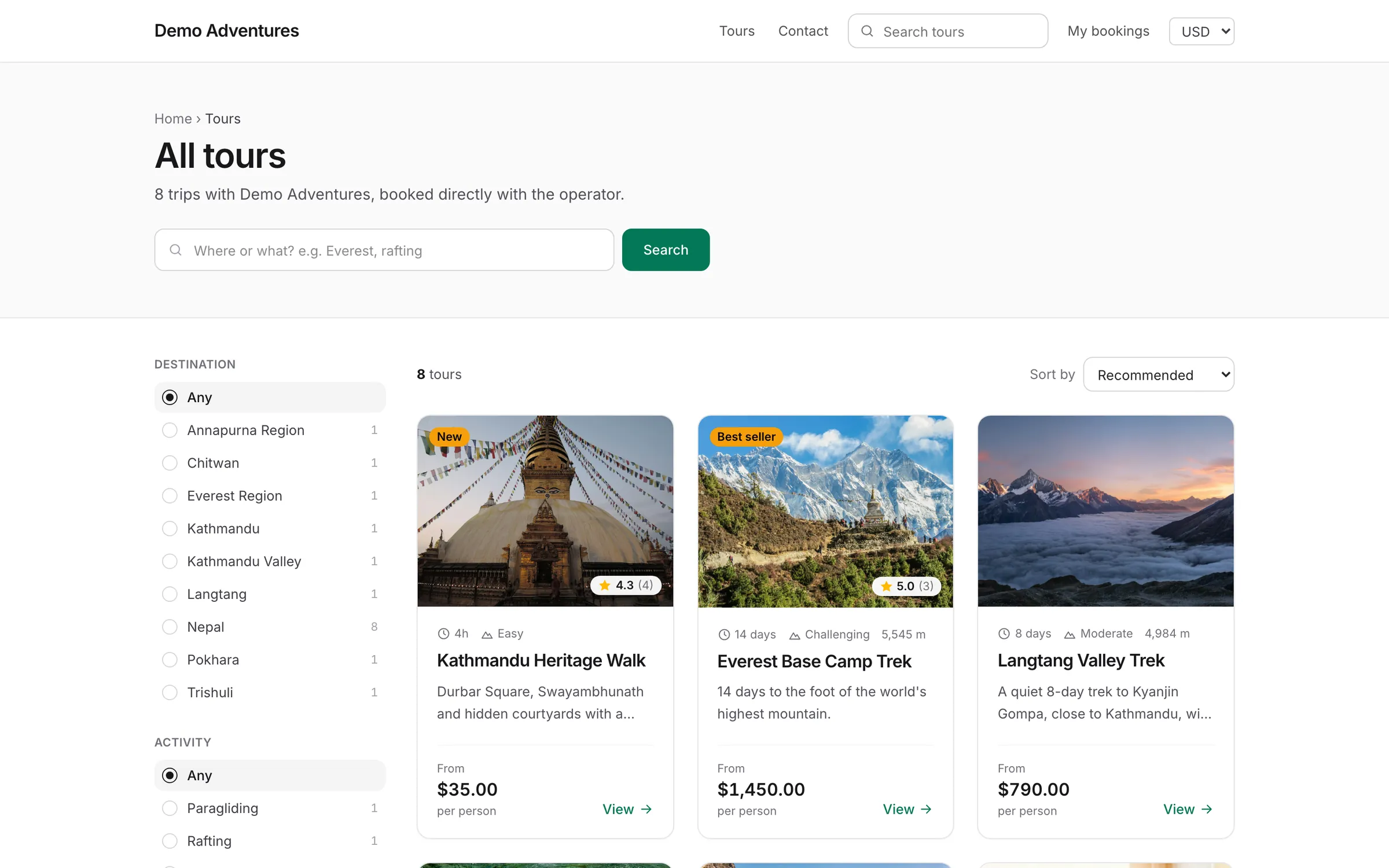Click the mountain icon next to Moderate

pos(1070,634)
